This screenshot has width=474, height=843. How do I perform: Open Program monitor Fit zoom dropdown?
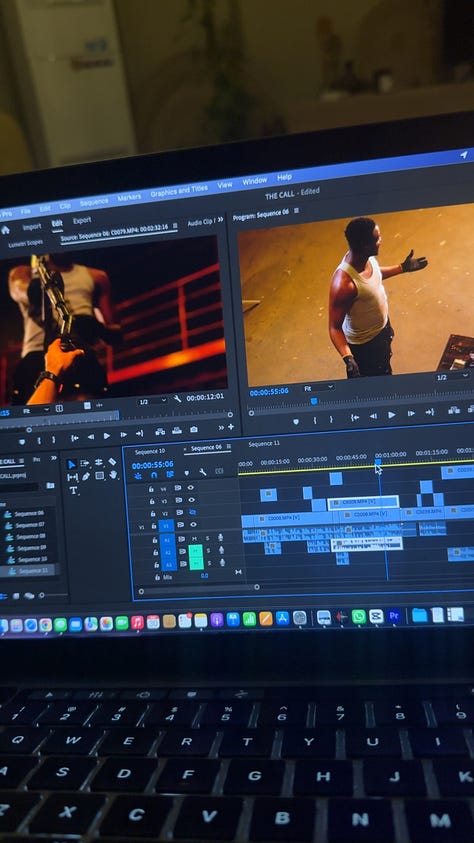(x=318, y=388)
